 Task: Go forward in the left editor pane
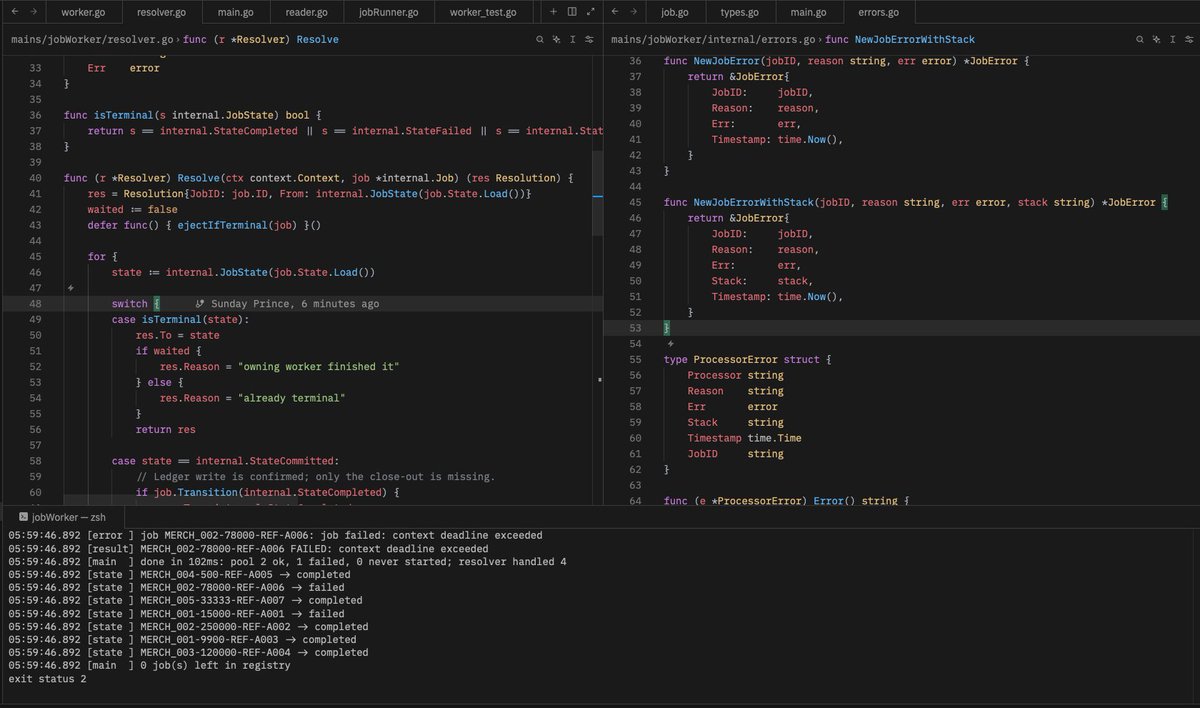click(x=36, y=12)
